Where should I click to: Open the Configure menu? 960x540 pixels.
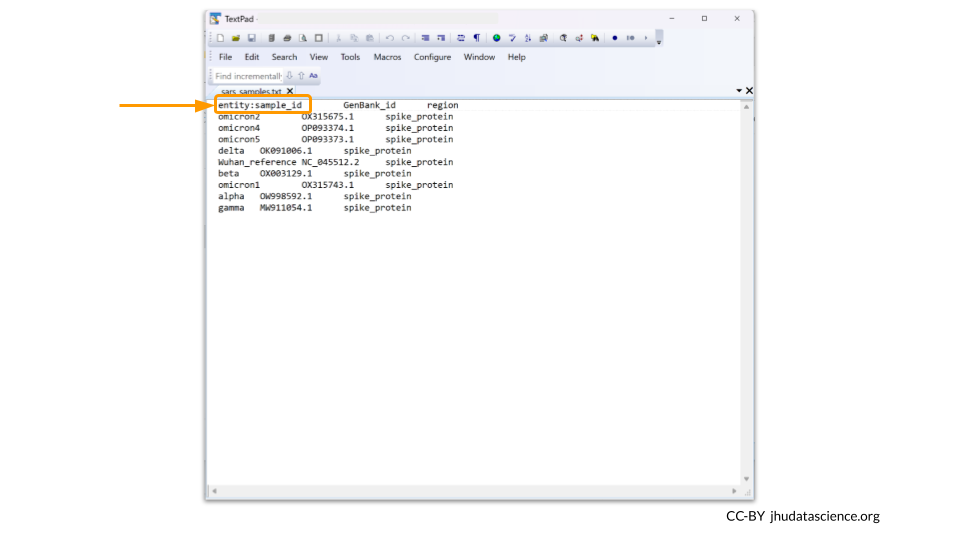pyautogui.click(x=432, y=57)
